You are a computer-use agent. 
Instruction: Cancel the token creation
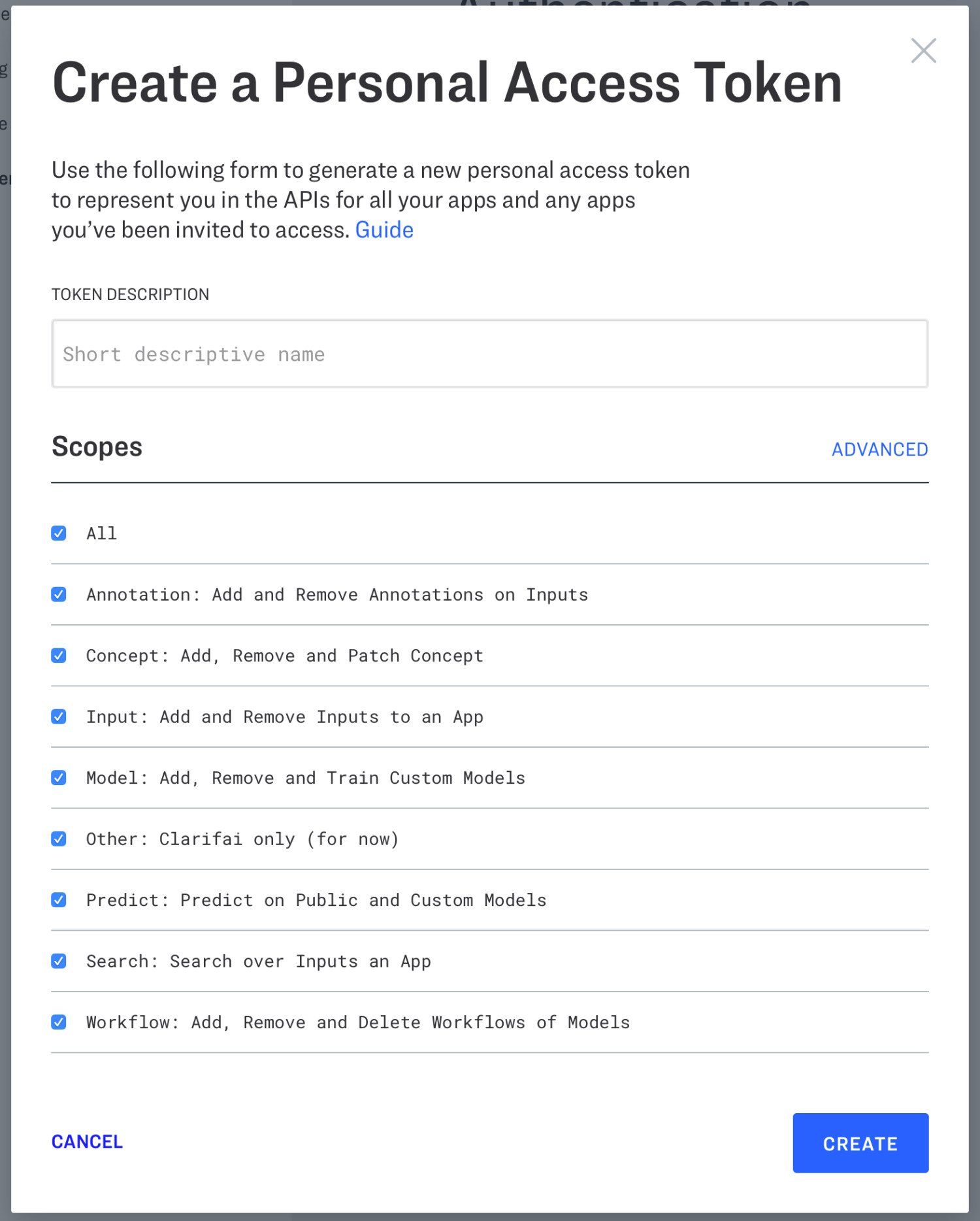point(87,1141)
